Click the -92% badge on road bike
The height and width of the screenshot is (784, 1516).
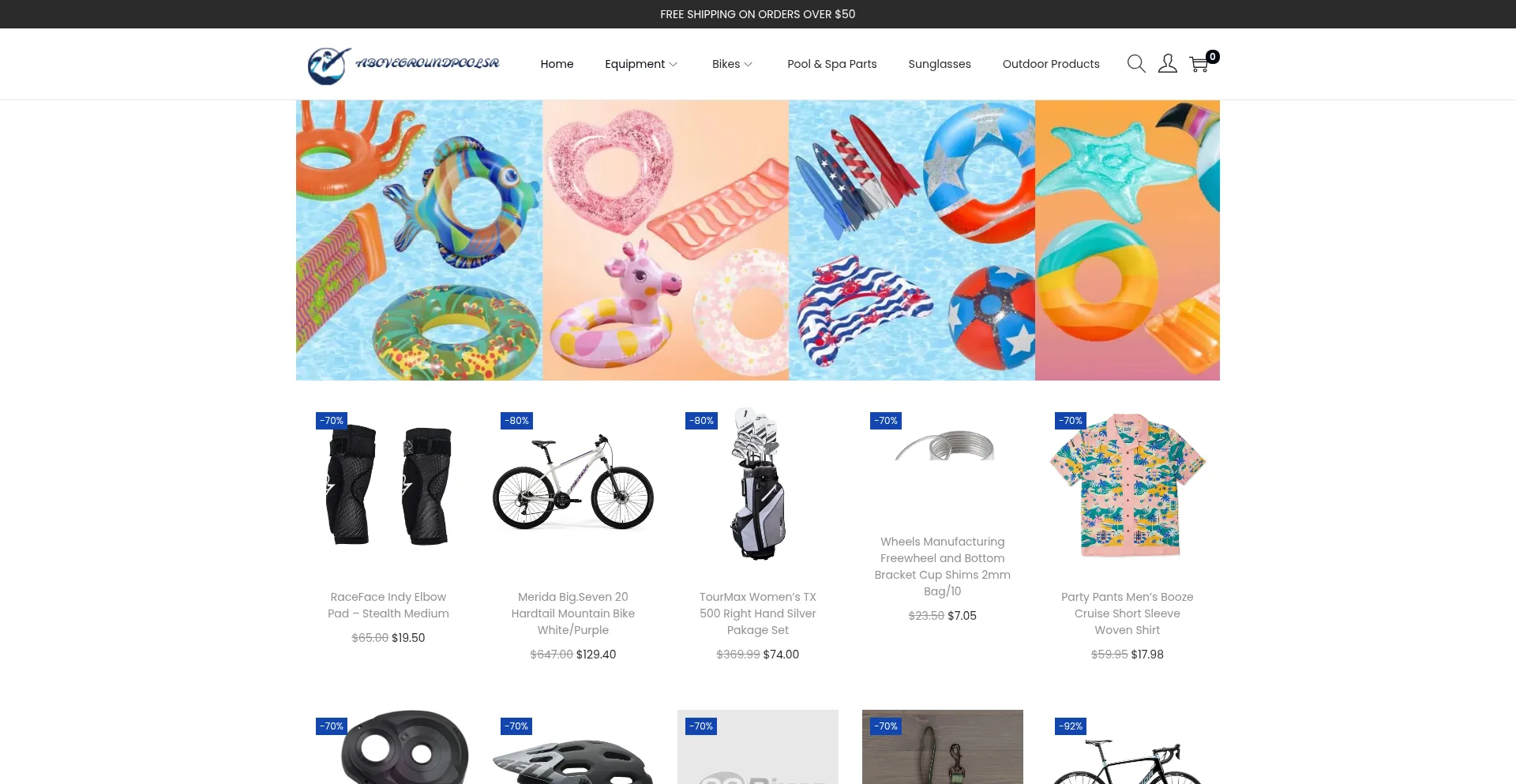point(1071,726)
